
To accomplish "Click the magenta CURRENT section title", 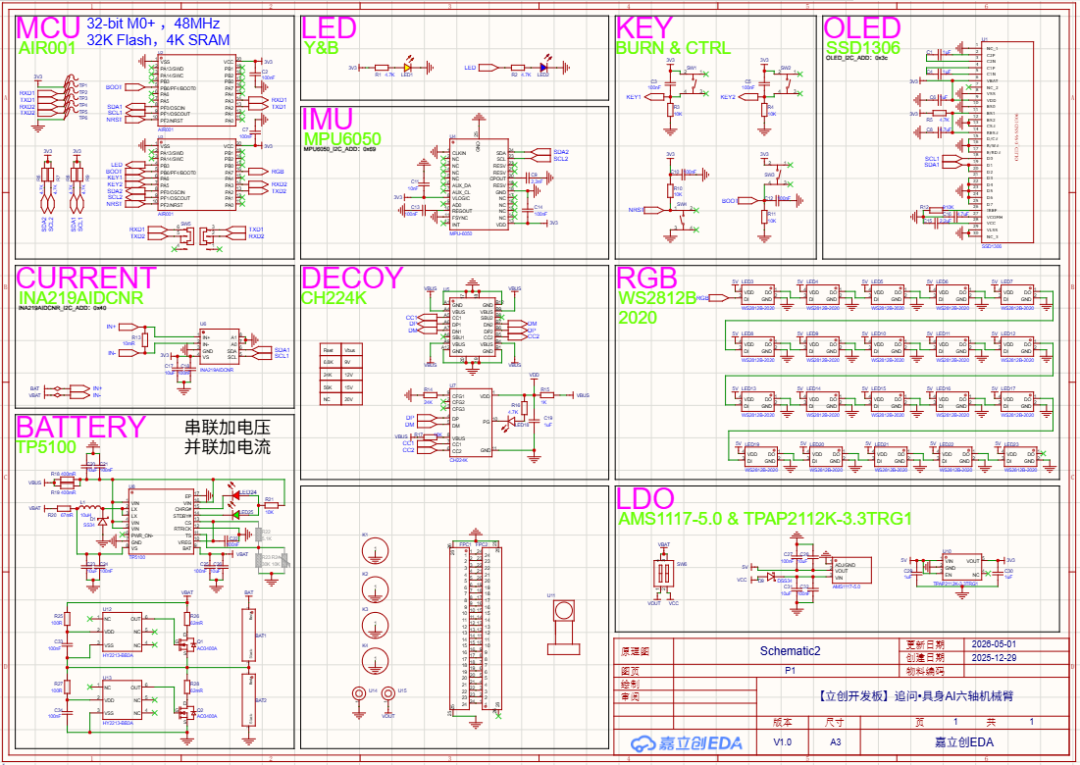I will coord(87,278).
